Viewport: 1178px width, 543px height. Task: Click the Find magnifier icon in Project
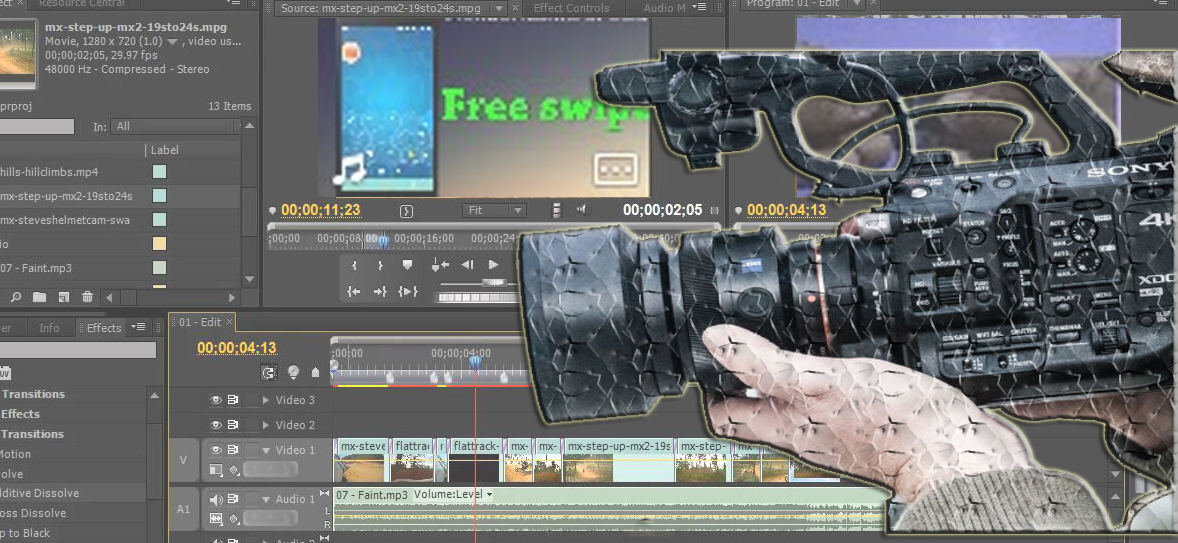[17, 297]
